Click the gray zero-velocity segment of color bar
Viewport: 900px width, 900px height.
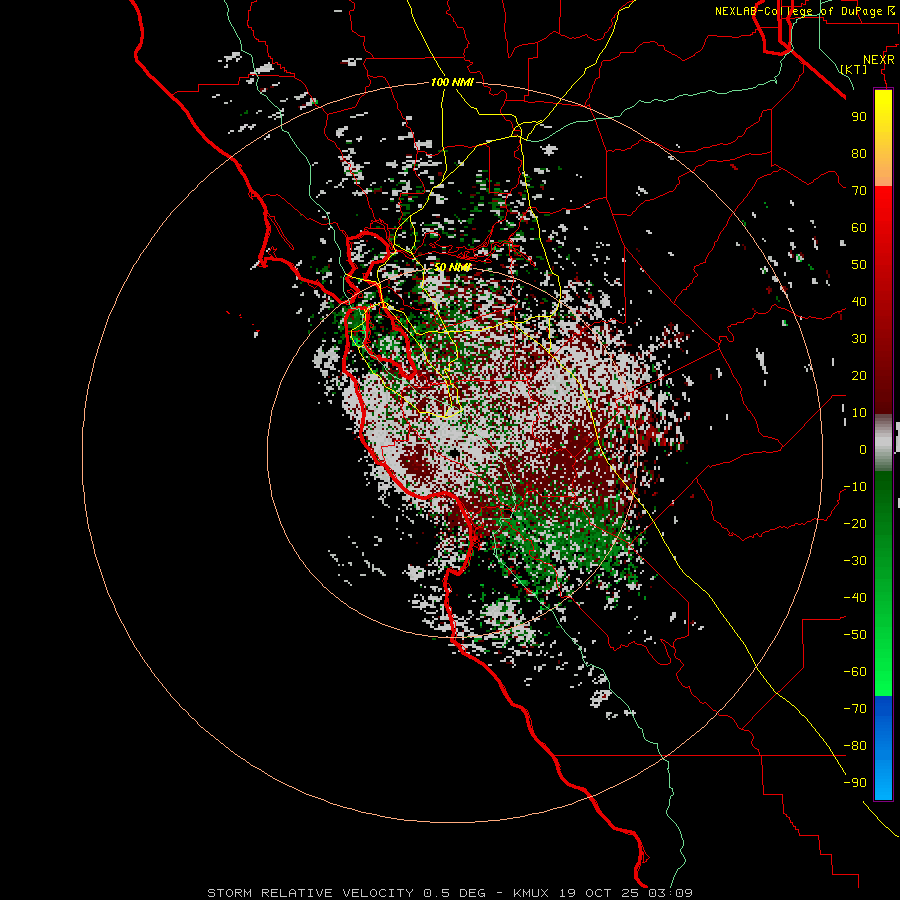click(x=883, y=443)
